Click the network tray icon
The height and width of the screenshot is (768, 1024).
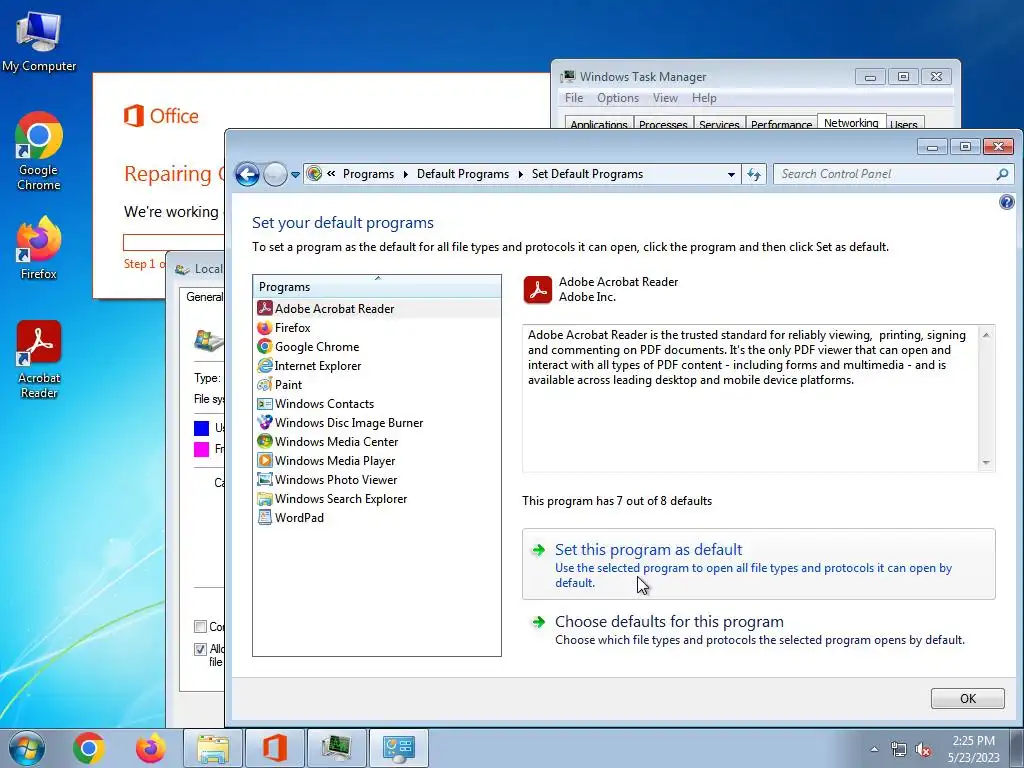coord(899,749)
